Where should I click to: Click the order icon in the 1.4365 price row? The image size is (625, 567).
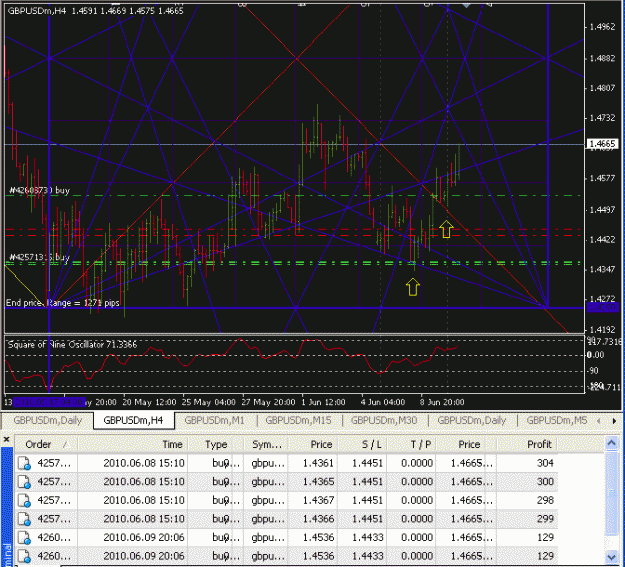pyautogui.click(x=24, y=482)
